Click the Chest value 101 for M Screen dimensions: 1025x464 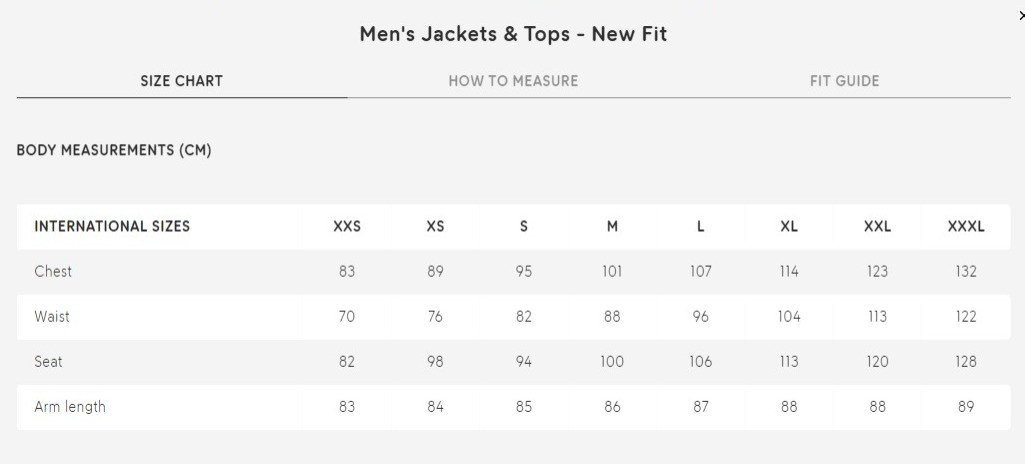[612, 271]
